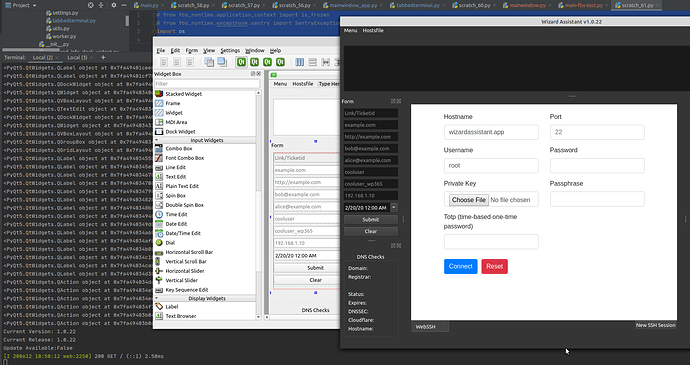The height and width of the screenshot is (365, 690).
Task: Select the Font Combo Box icon
Action: (x=159, y=158)
